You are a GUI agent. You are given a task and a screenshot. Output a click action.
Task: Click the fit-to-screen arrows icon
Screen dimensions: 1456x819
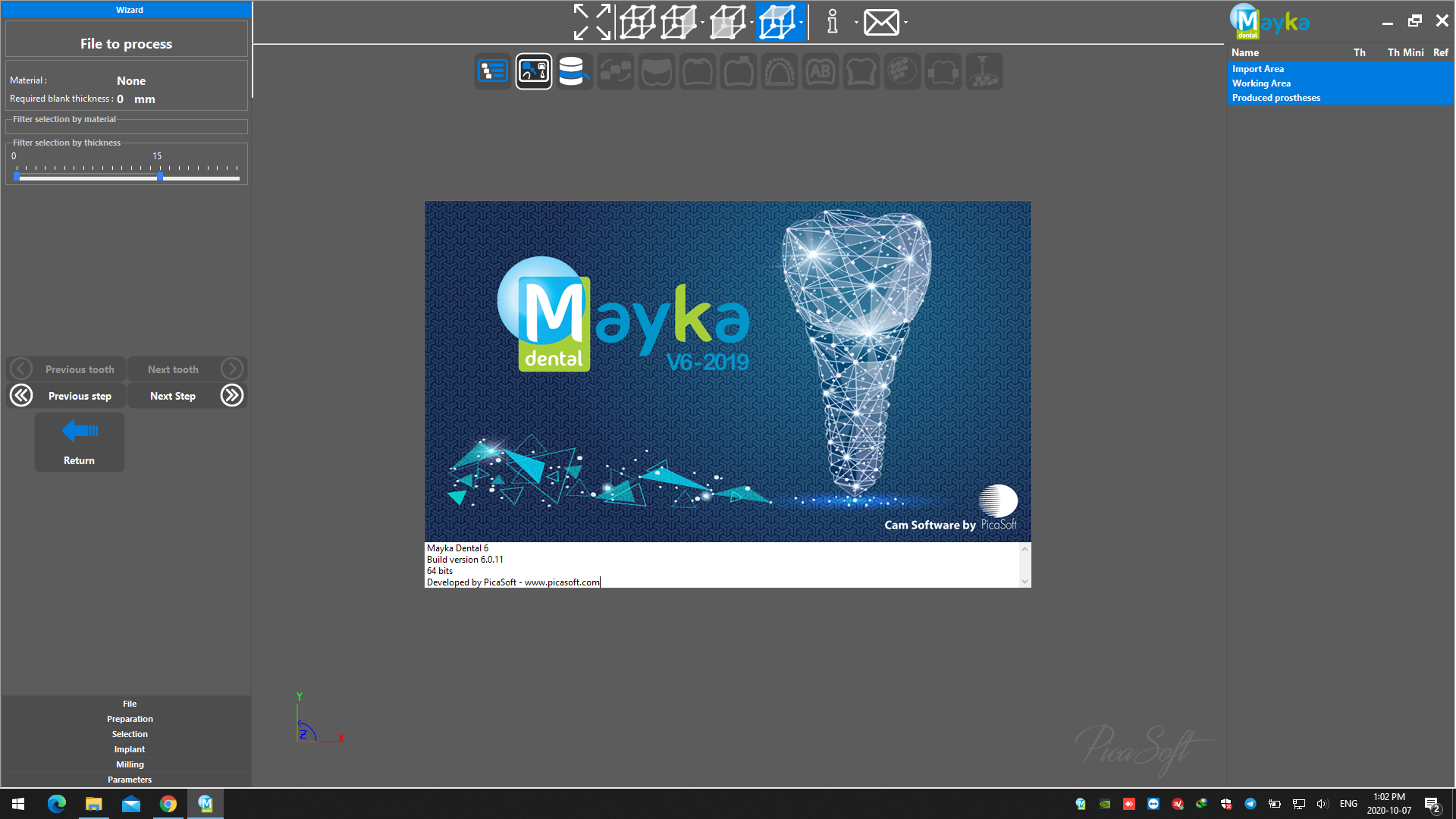[x=591, y=22]
